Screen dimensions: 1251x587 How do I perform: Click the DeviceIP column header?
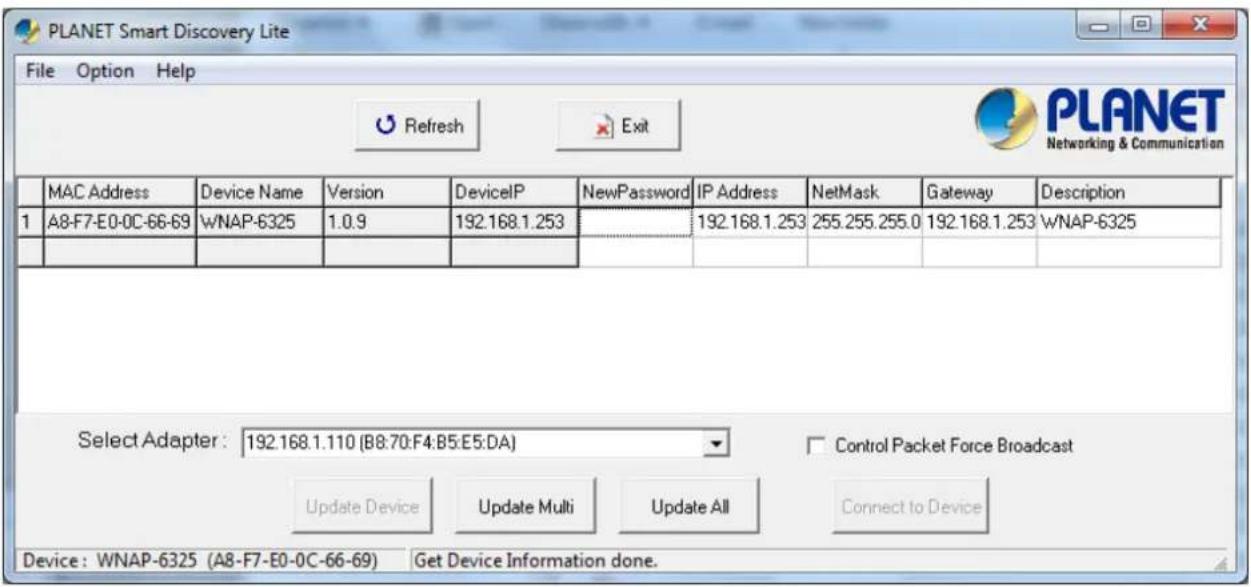pyautogui.click(x=514, y=192)
